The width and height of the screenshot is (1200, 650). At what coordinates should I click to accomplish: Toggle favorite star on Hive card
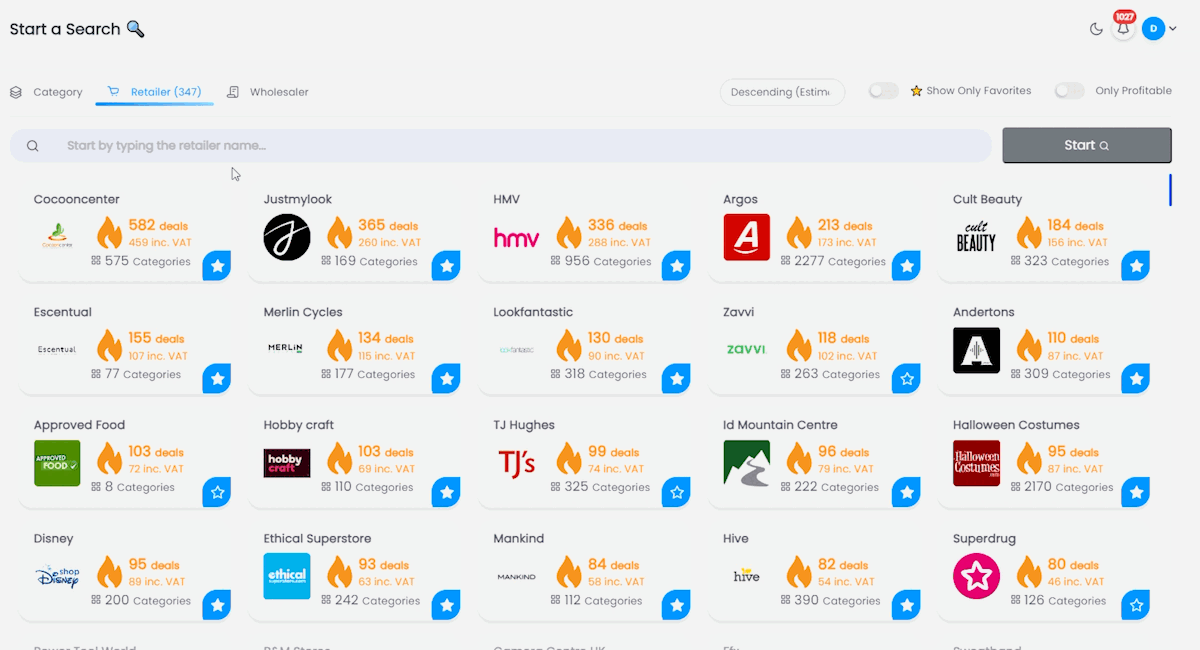point(907,606)
